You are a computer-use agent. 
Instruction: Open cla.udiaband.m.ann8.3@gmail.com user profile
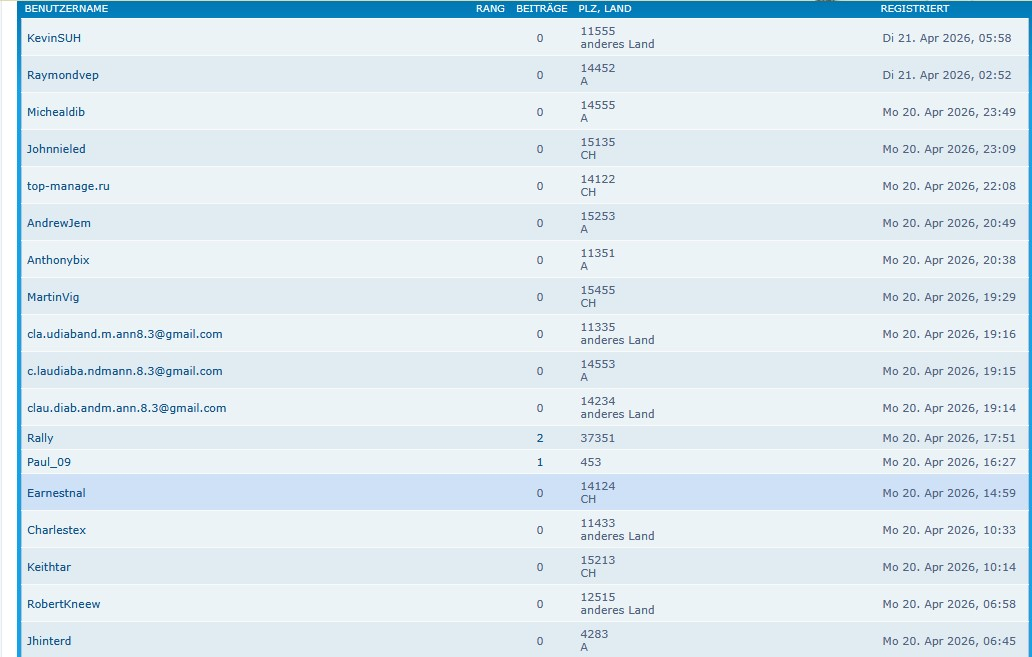(124, 334)
